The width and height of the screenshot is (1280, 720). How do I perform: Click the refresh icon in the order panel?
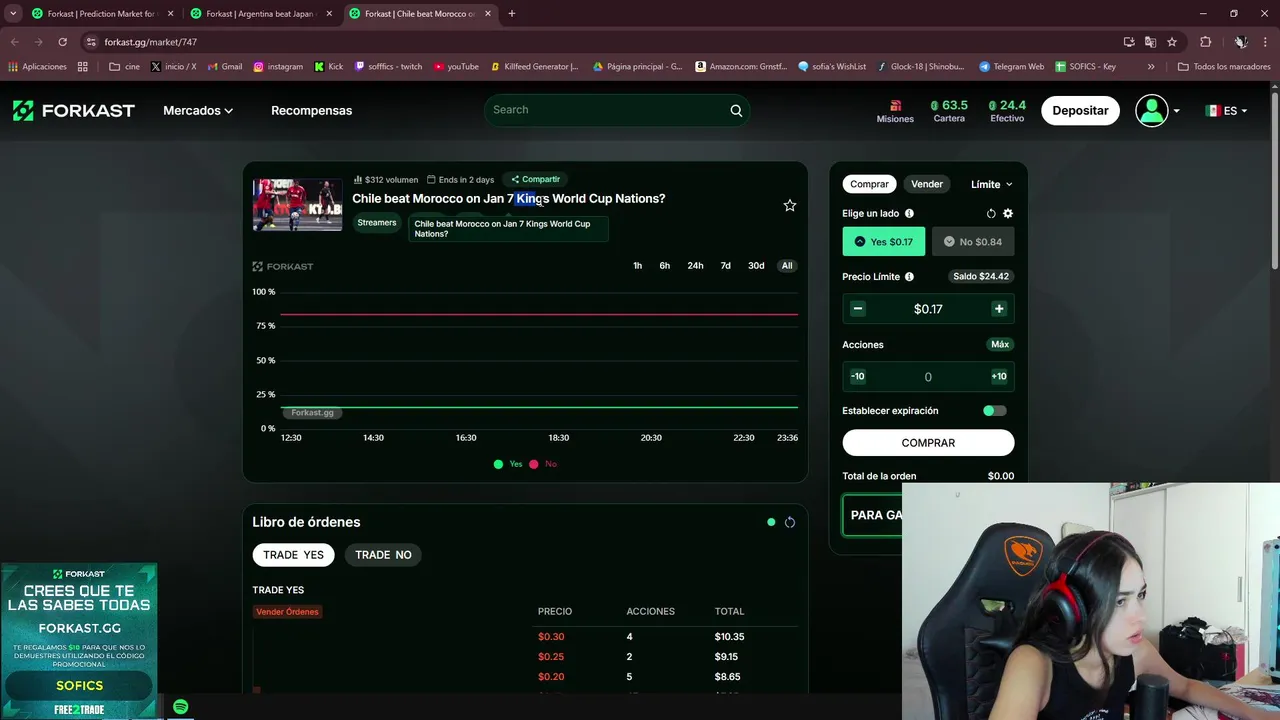click(991, 213)
